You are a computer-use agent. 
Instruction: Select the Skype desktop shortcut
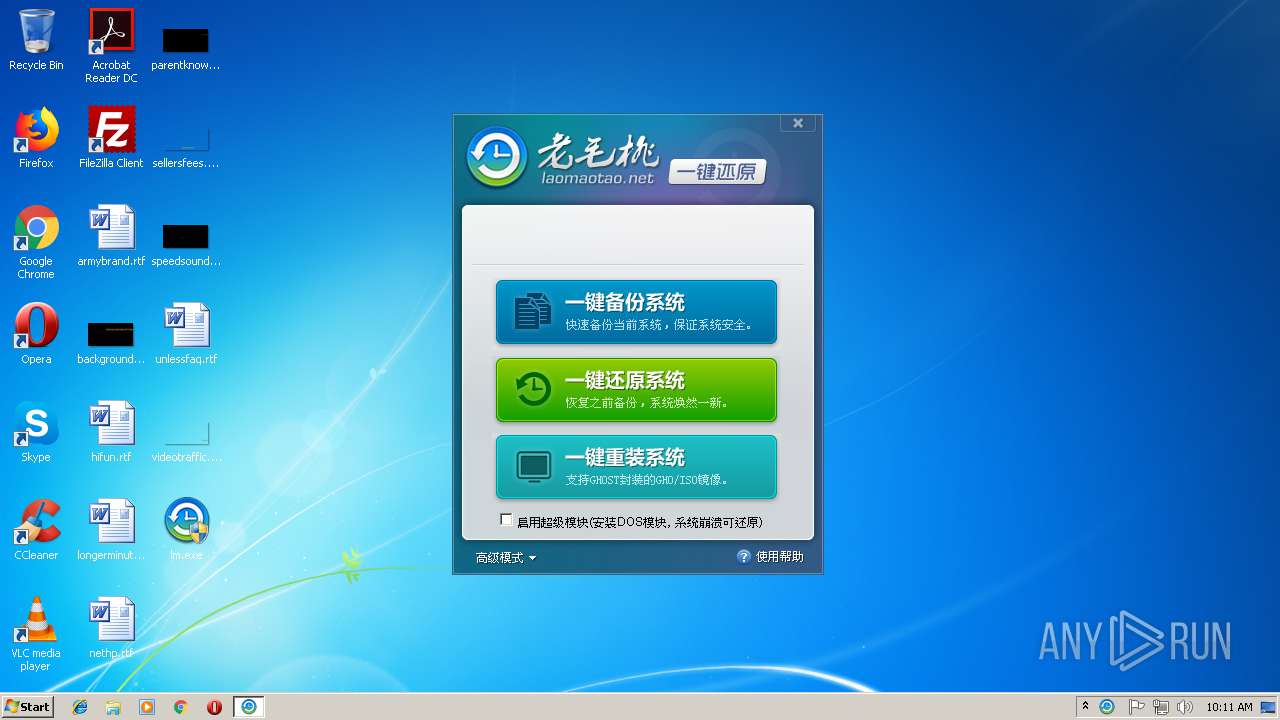[36, 431]
